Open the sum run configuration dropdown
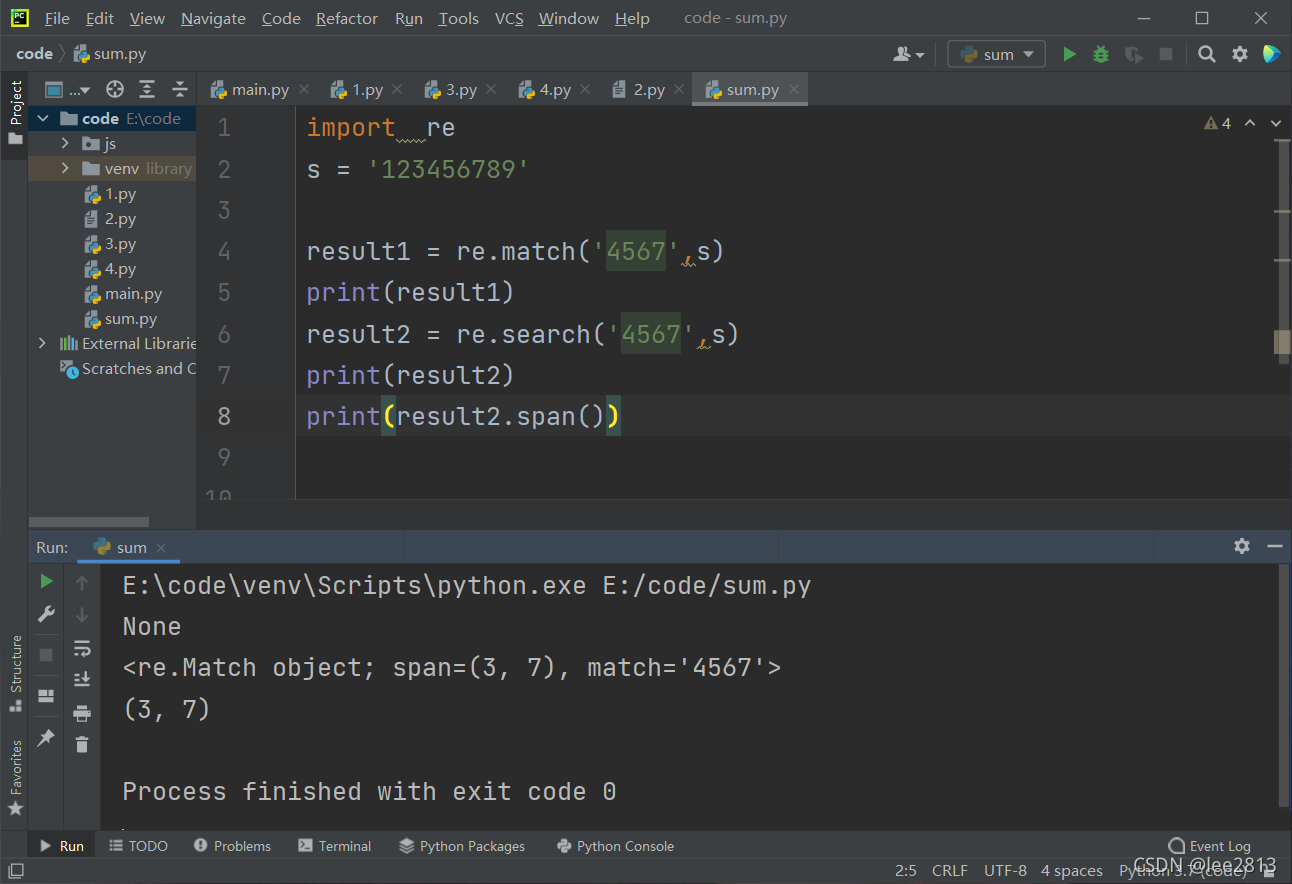The image size is (1292, 884). point(996,54)
